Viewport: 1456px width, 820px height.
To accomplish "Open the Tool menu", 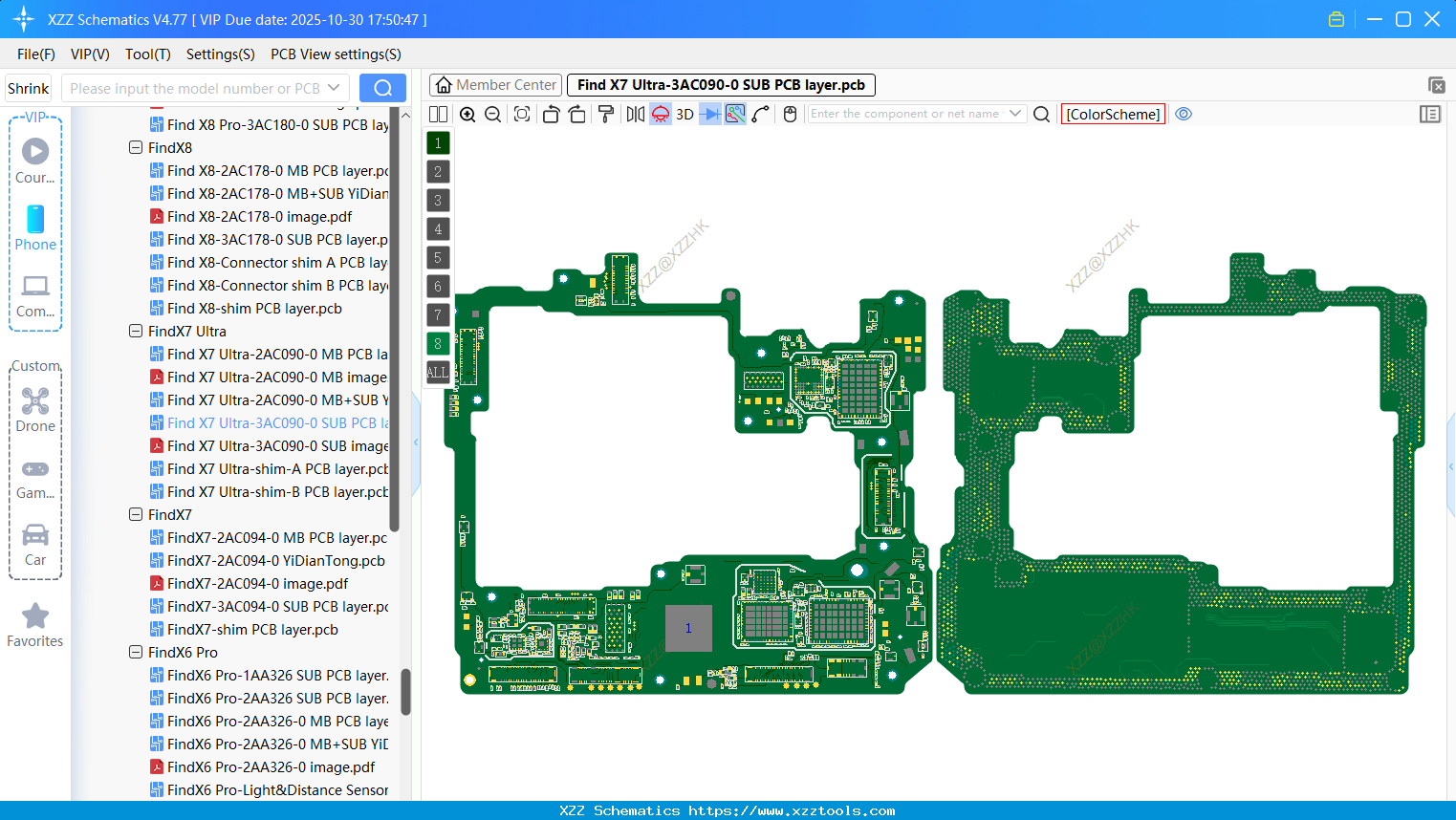I will [147, 54].
